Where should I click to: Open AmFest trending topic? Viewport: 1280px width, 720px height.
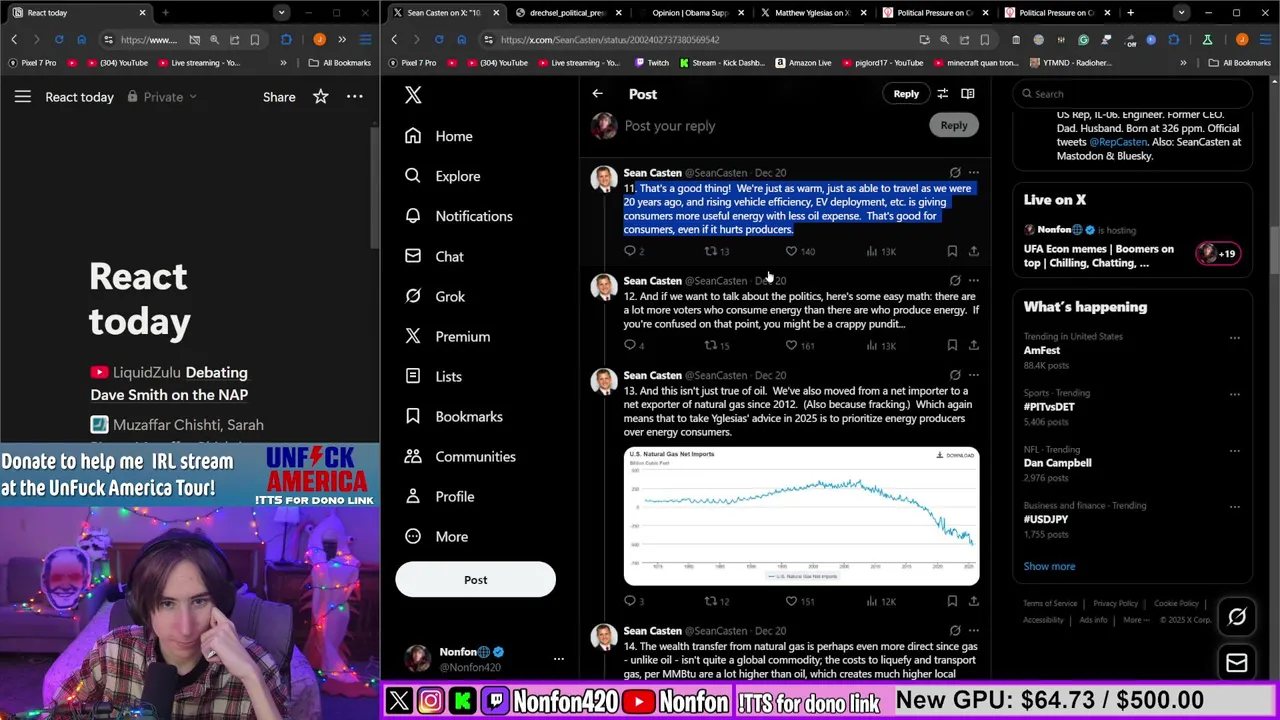pyautogui.click(x=1042, y=350)
